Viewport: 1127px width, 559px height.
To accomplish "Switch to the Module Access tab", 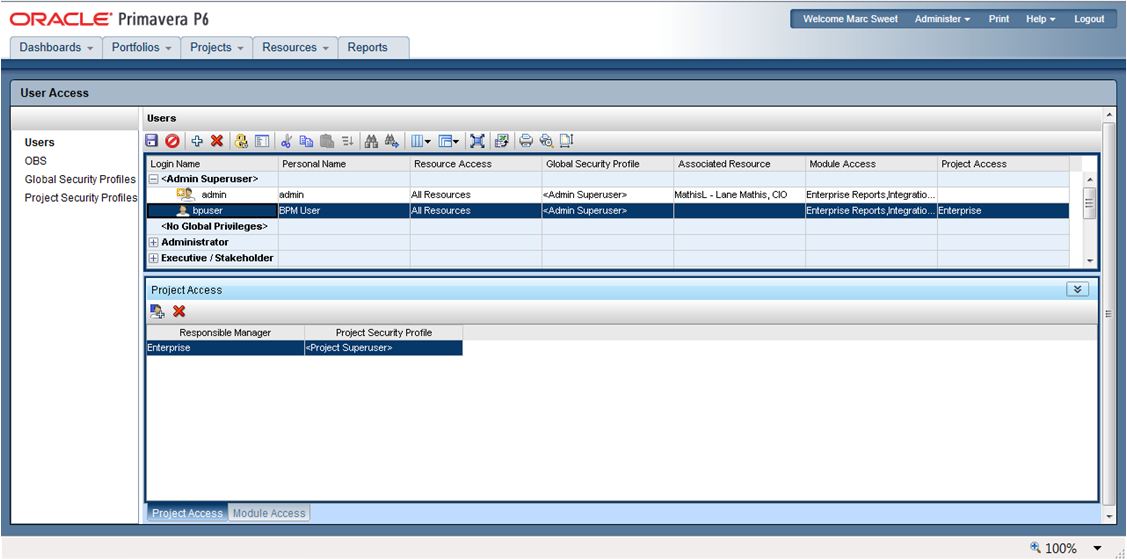I will coord(269,513).
